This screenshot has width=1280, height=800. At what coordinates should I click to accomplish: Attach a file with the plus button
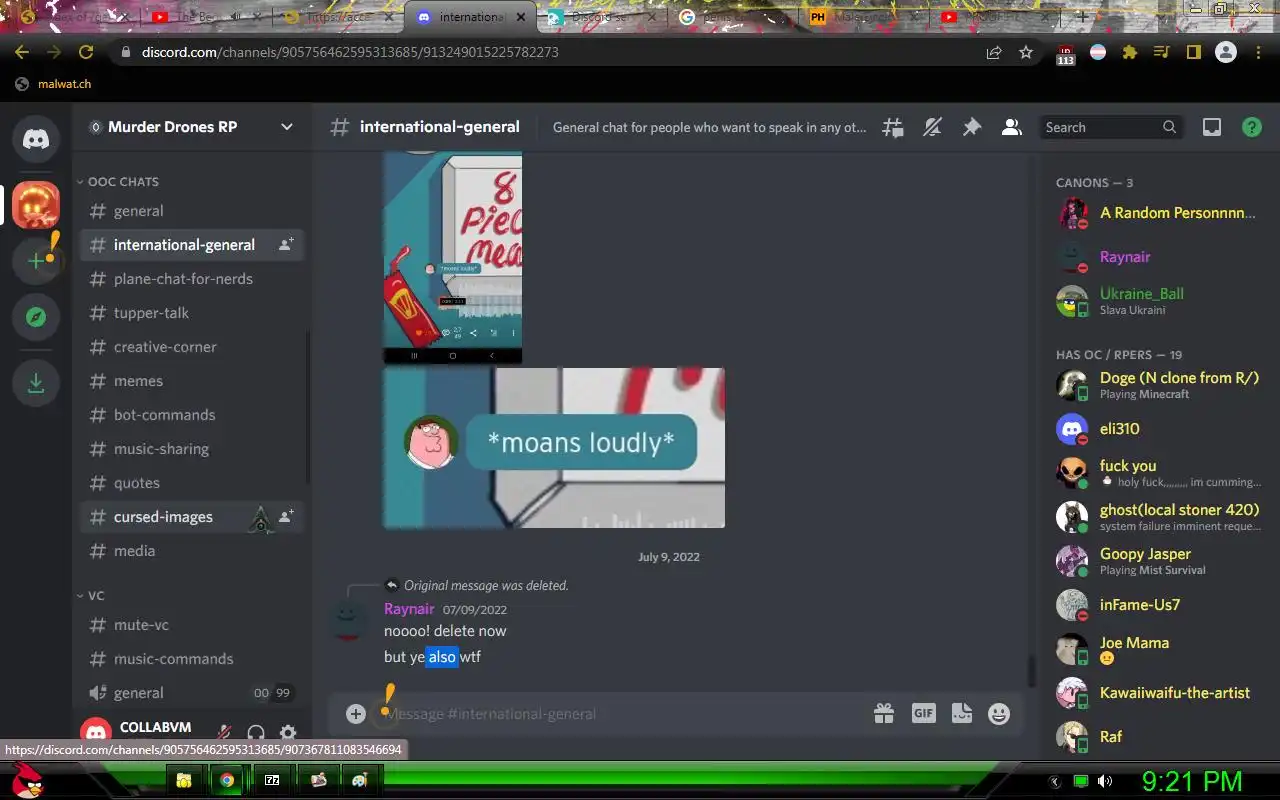(x=356, y=713)
